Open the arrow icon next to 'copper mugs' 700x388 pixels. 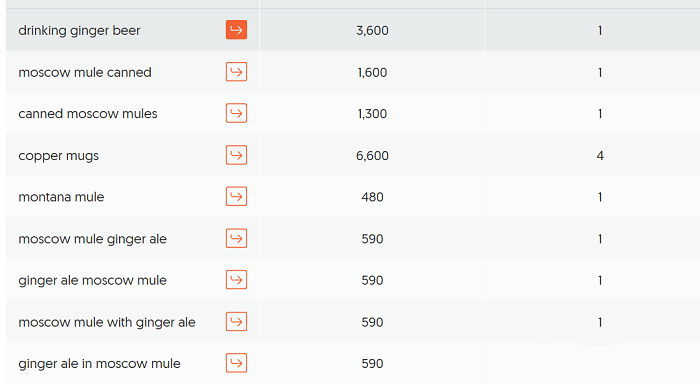coord(236,155)
